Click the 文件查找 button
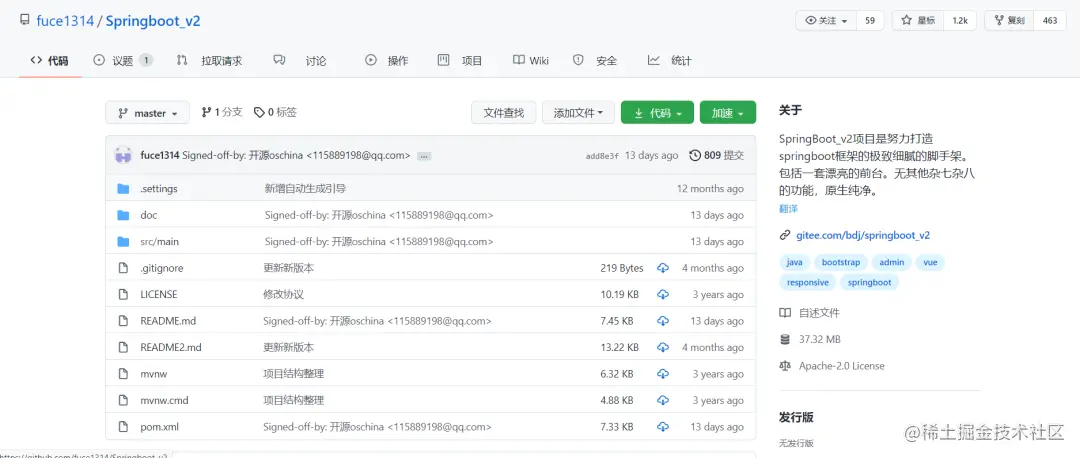 pyautogui.click(x=503, y=113)
